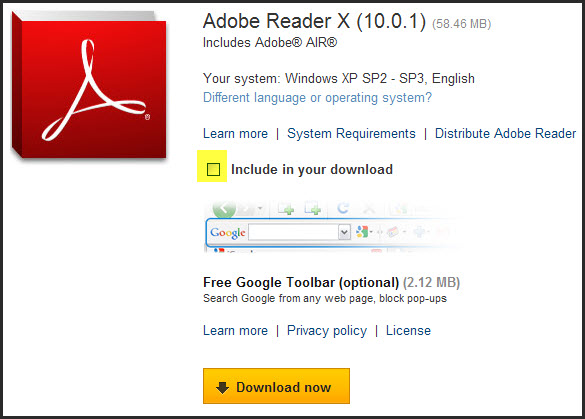This screenshot has height=419, width=585.
Task: Open the System Requirements link
Action: tap(351, 134)
